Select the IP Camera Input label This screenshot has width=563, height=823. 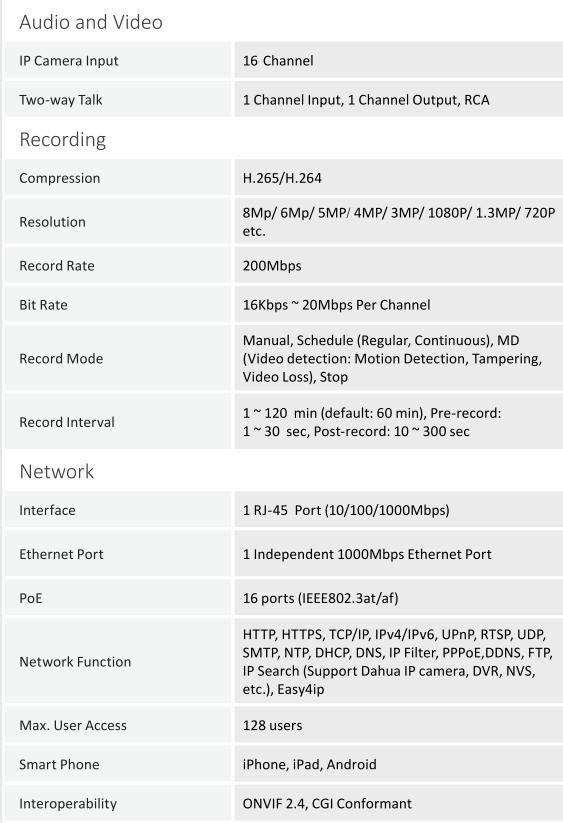point(69,61)
